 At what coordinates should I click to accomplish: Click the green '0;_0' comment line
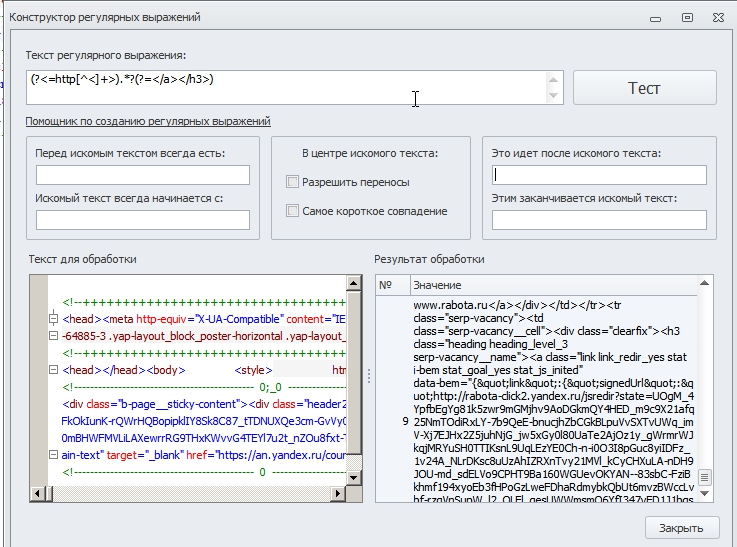tap(204, 387)
